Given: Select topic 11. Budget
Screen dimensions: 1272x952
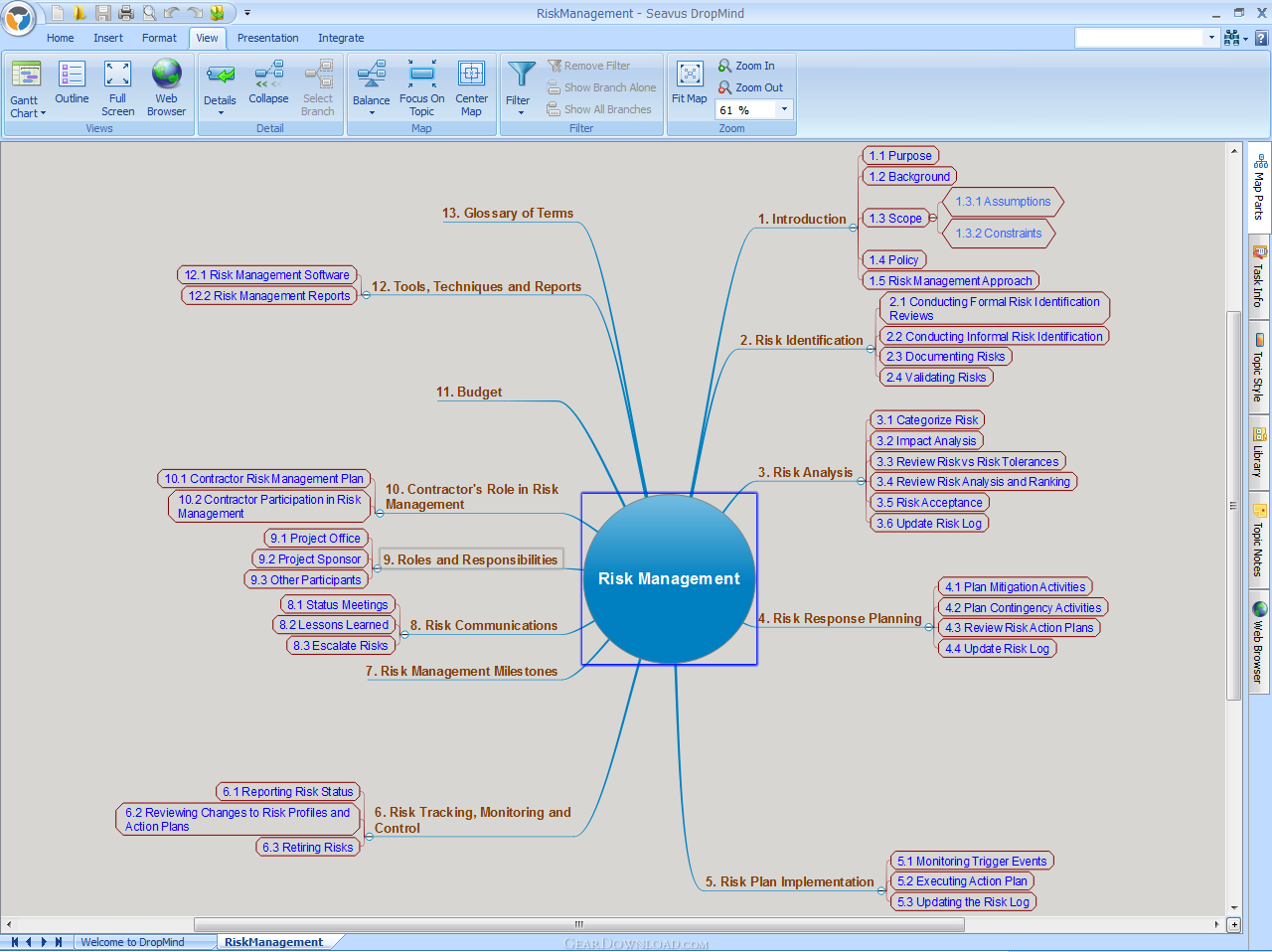Looking at the screenshot, I should pos(469,392).
